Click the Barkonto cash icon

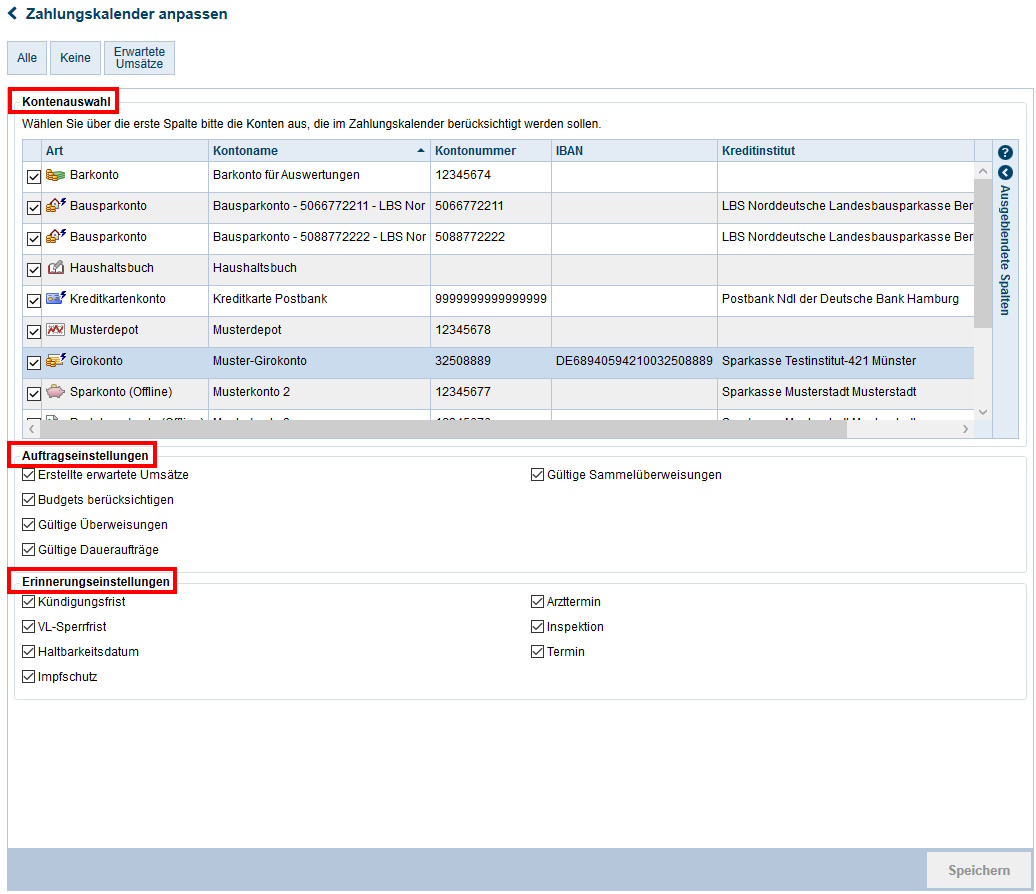point(56,175)
